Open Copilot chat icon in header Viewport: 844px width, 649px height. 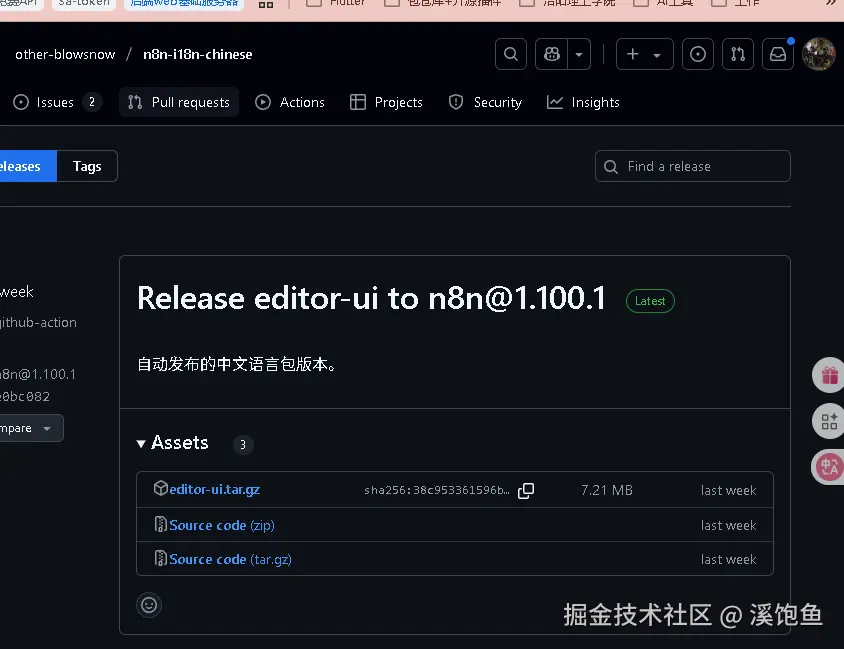click(x=552, y=54)
